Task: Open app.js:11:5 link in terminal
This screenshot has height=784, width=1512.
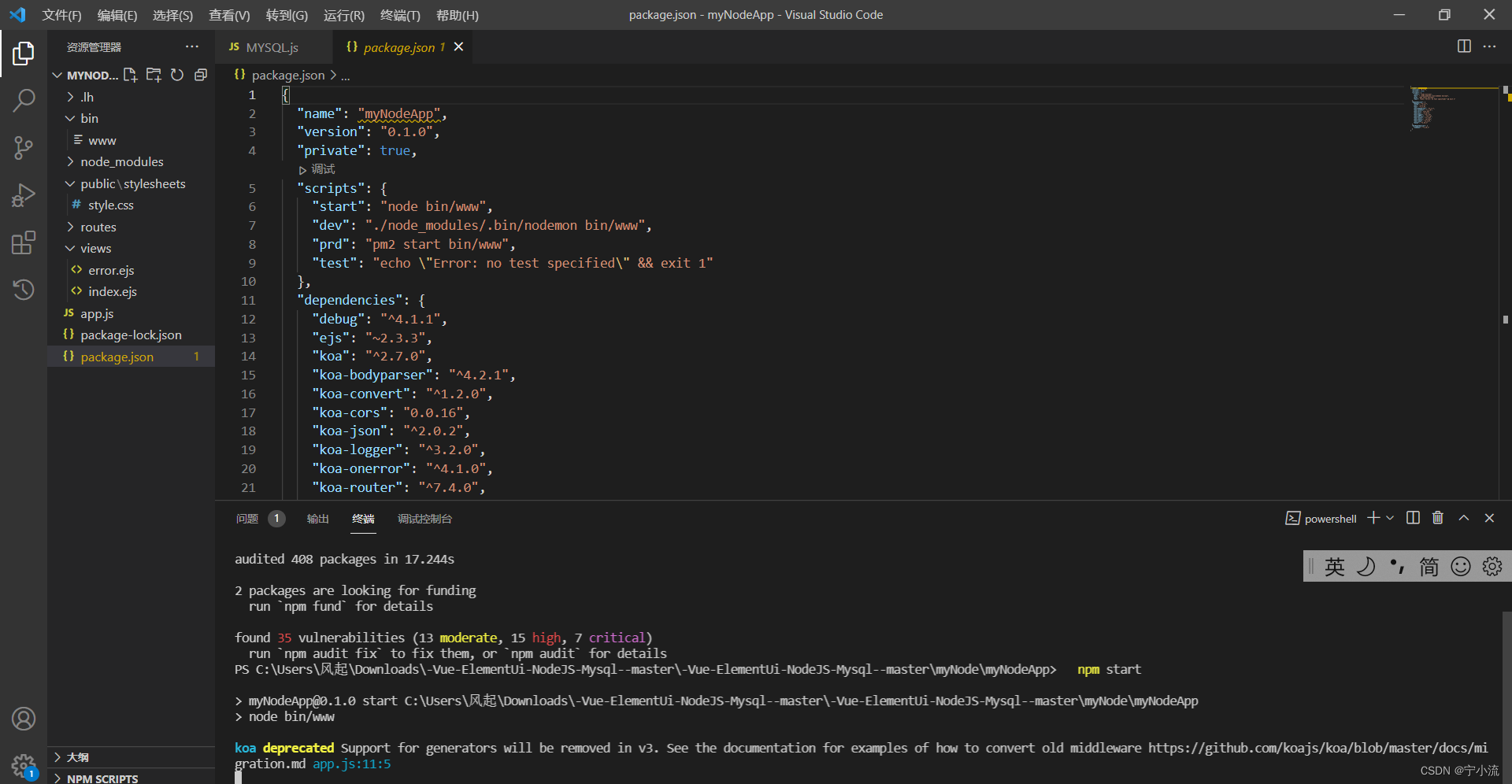Action: pyautogui.click(x=352, y=764)
